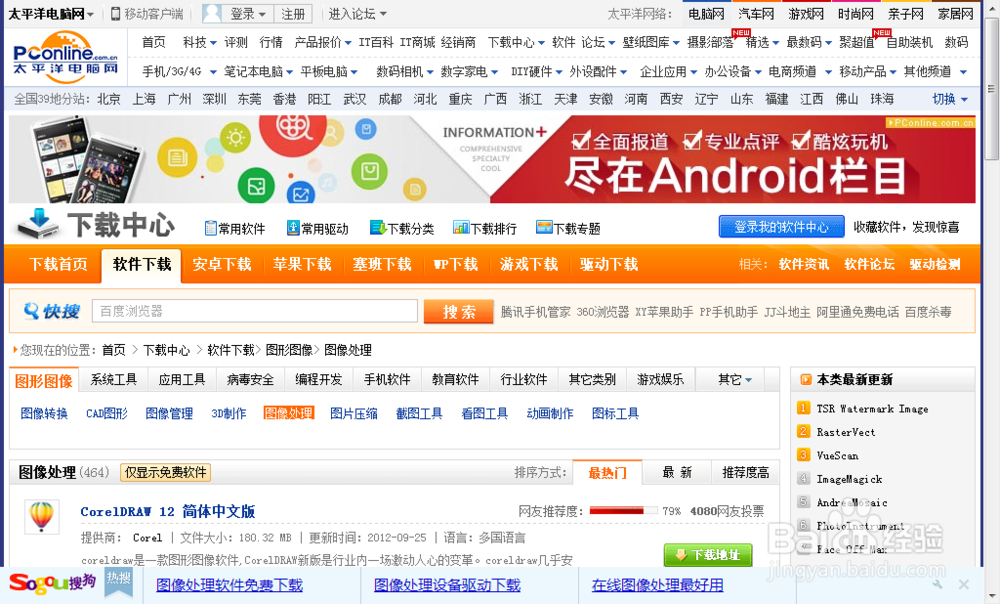Click rank 4 badge beside ImageMagick
1000x604 pixels.
pos(804,478)
